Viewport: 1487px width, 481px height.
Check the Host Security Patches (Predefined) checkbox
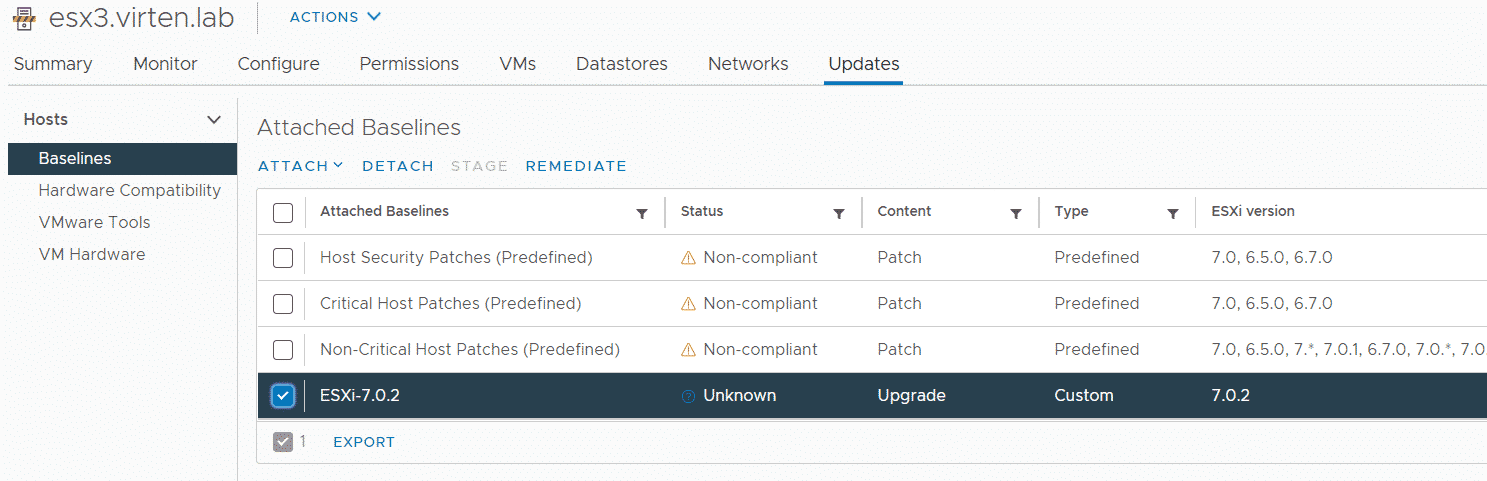pos(283,258)
